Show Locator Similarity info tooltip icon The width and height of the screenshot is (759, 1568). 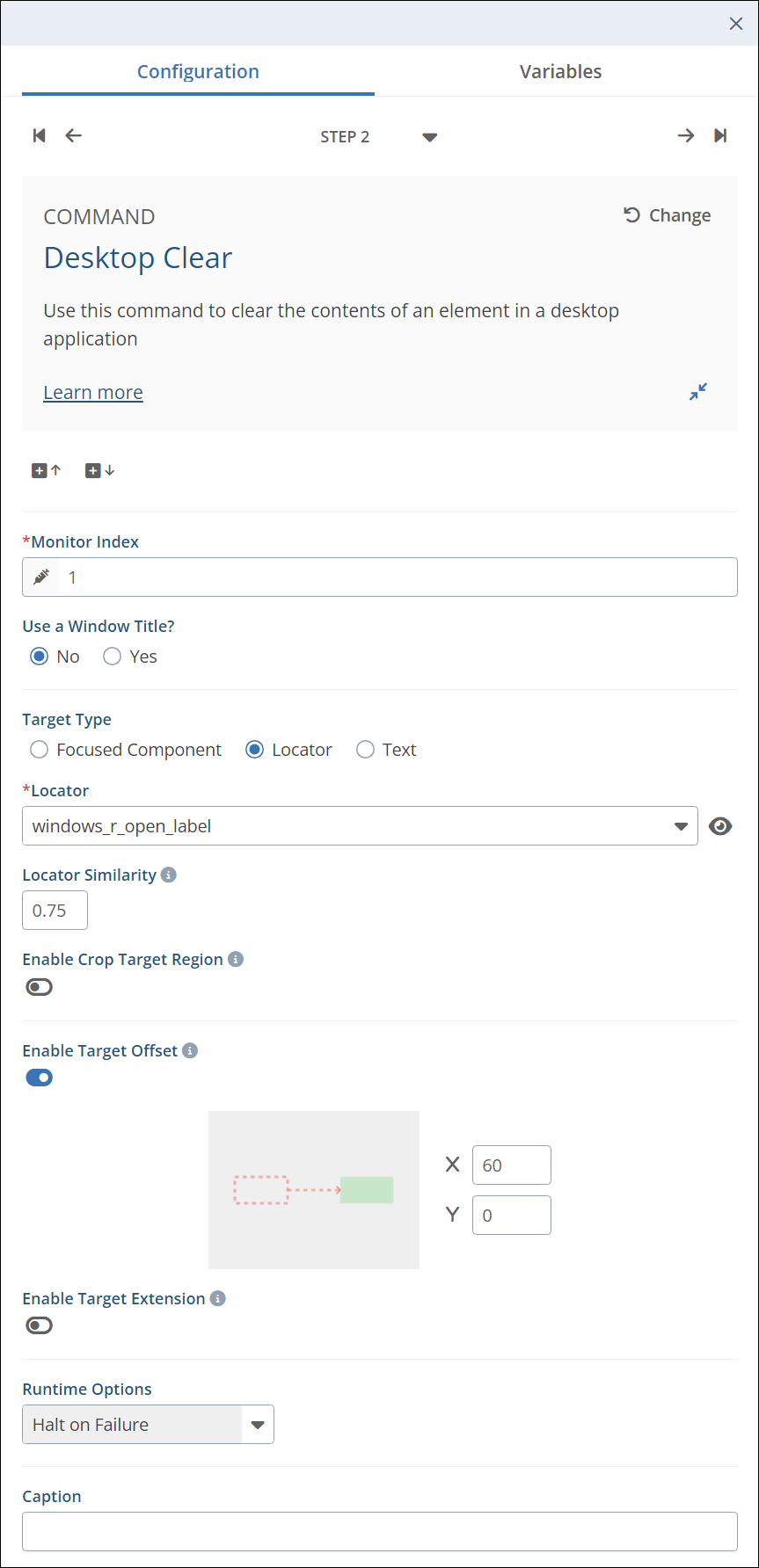tap(169, 875)
